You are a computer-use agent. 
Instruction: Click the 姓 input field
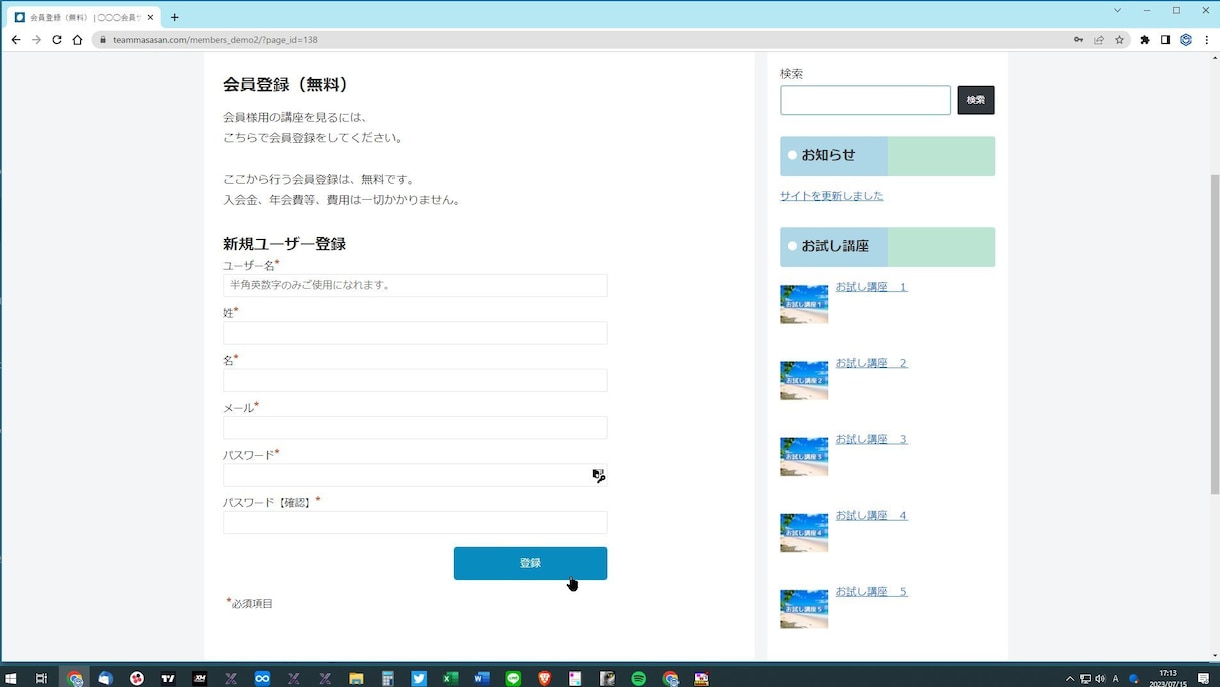[415, 333]
